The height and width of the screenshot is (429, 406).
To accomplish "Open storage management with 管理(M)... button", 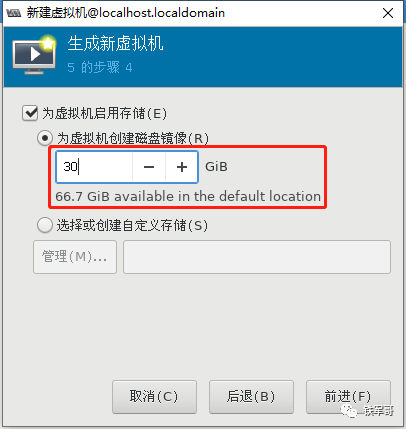I will pyautogui.click(x=75, y=257).
